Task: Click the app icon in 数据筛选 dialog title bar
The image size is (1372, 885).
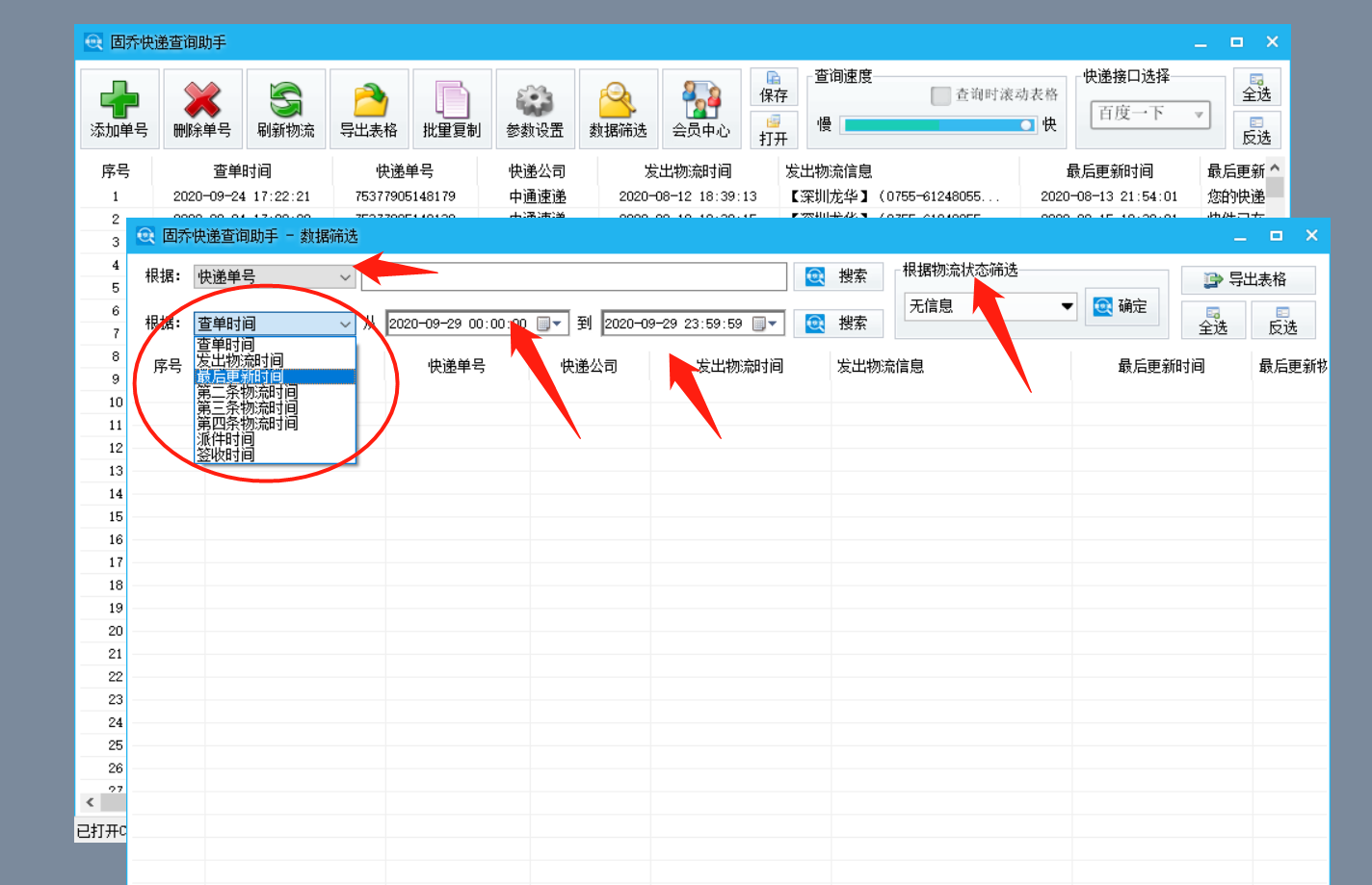Action: point(145,236)
